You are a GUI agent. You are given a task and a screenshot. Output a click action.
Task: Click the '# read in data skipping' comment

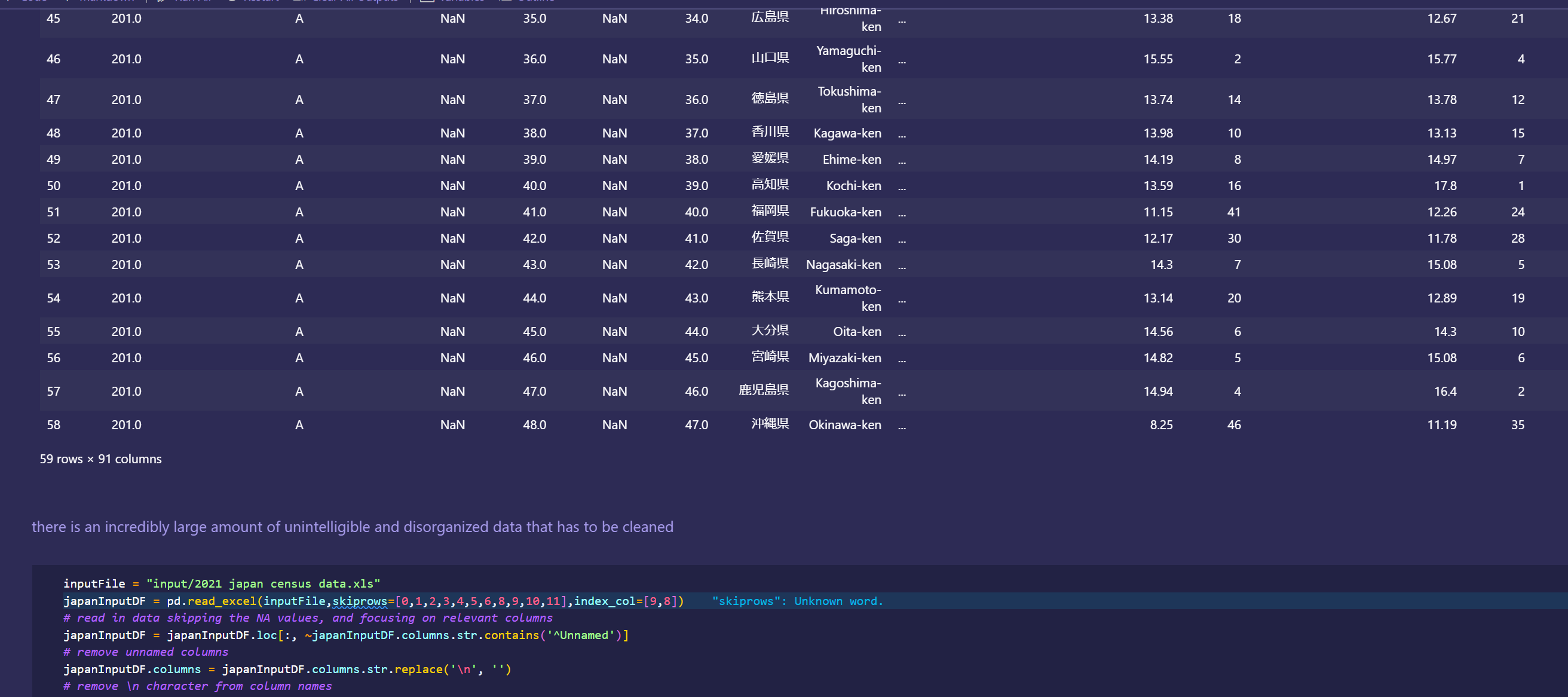(308, 618)
